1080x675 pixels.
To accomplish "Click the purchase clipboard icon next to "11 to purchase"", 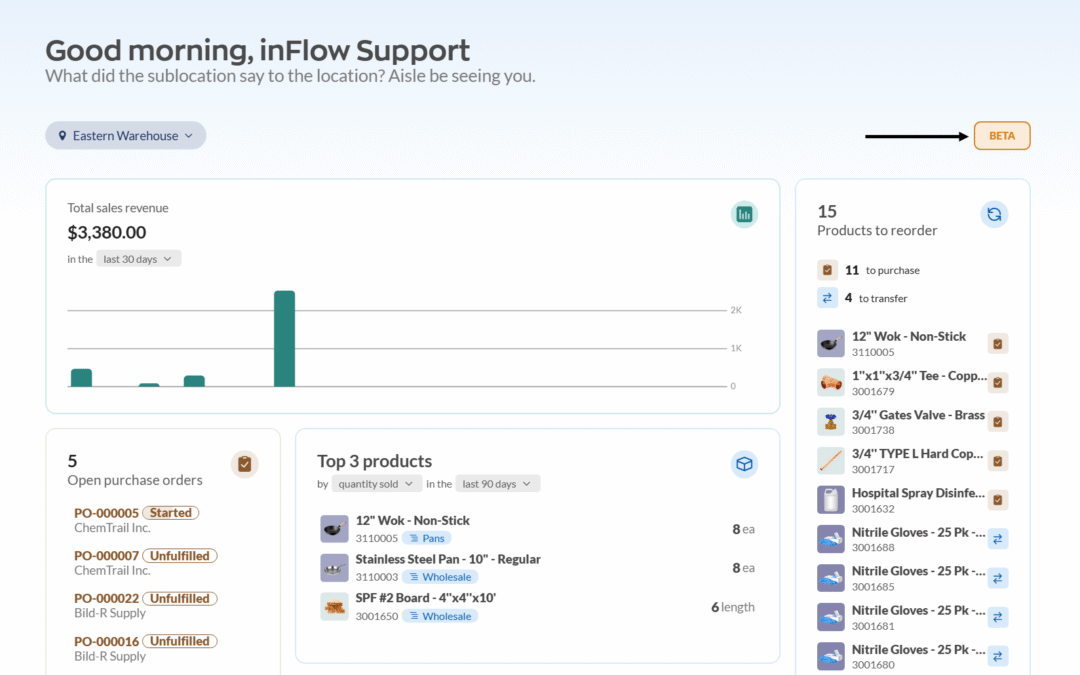I will coord(827,270).
